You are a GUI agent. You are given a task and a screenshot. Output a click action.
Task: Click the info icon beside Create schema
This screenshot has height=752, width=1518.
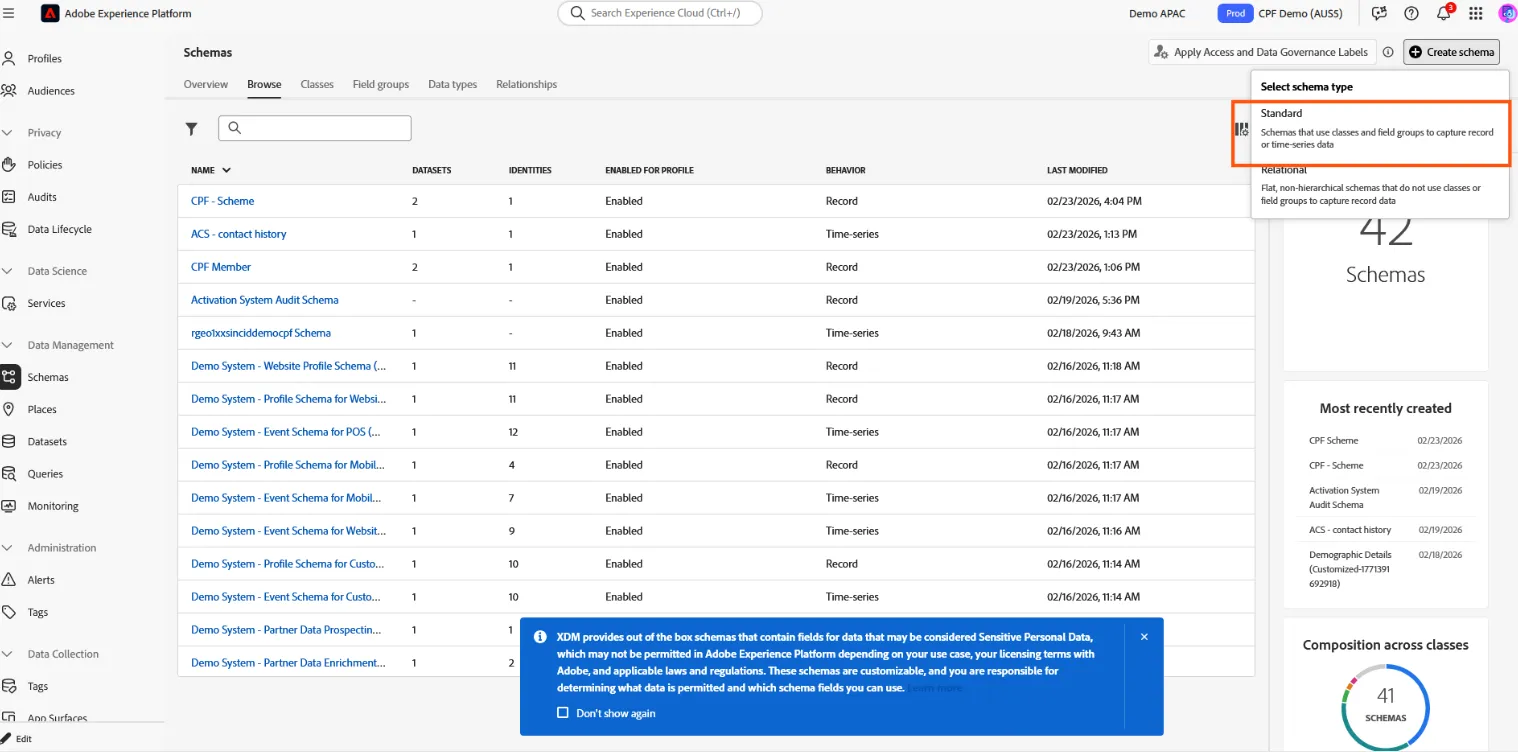pos(1388,52)
